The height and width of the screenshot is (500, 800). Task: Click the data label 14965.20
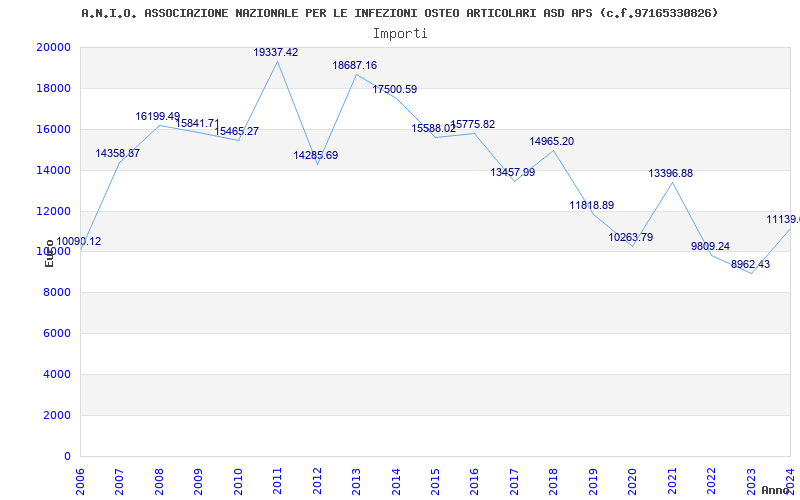(552, 141)
